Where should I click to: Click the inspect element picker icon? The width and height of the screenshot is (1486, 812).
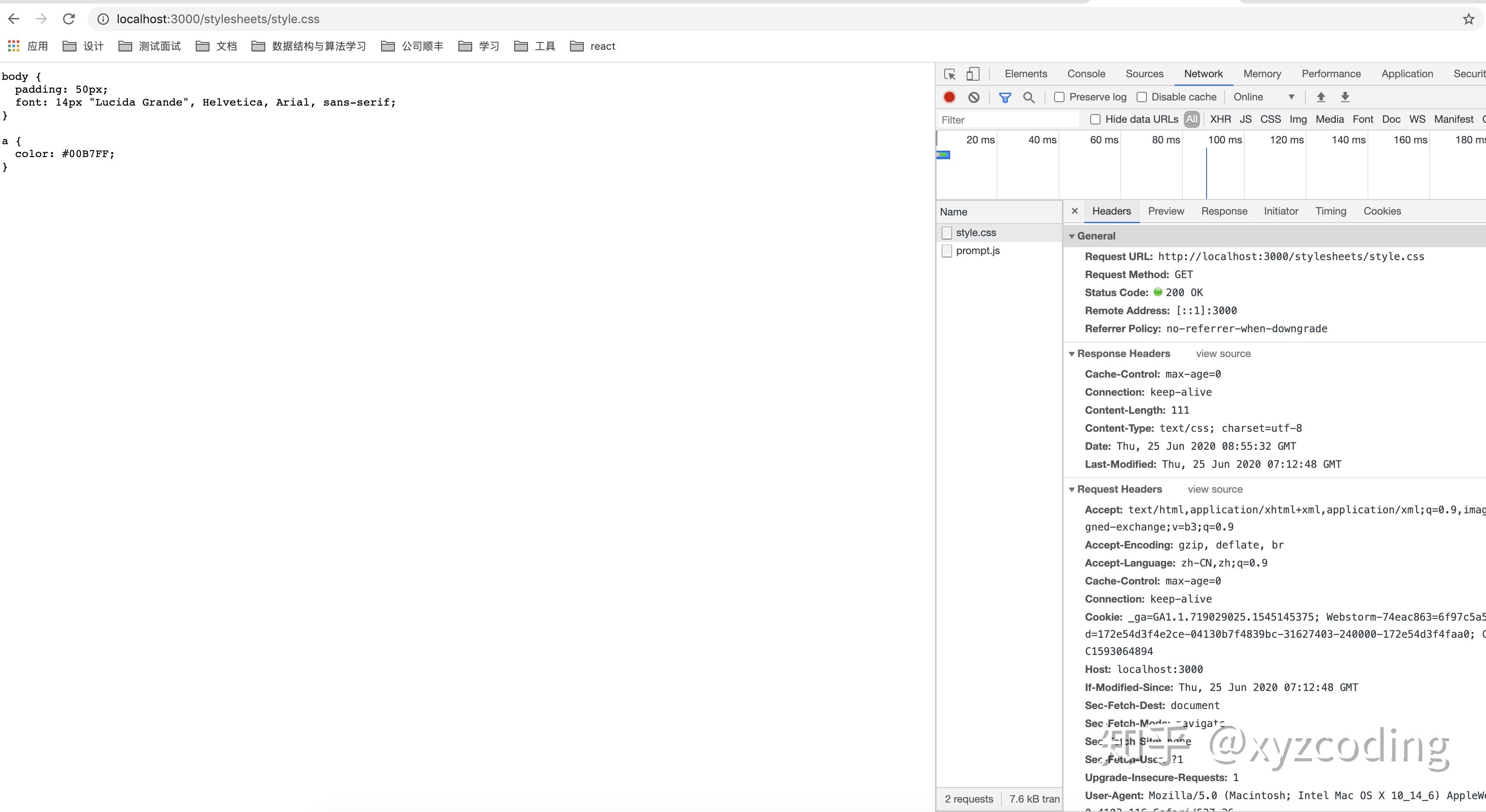949,74
